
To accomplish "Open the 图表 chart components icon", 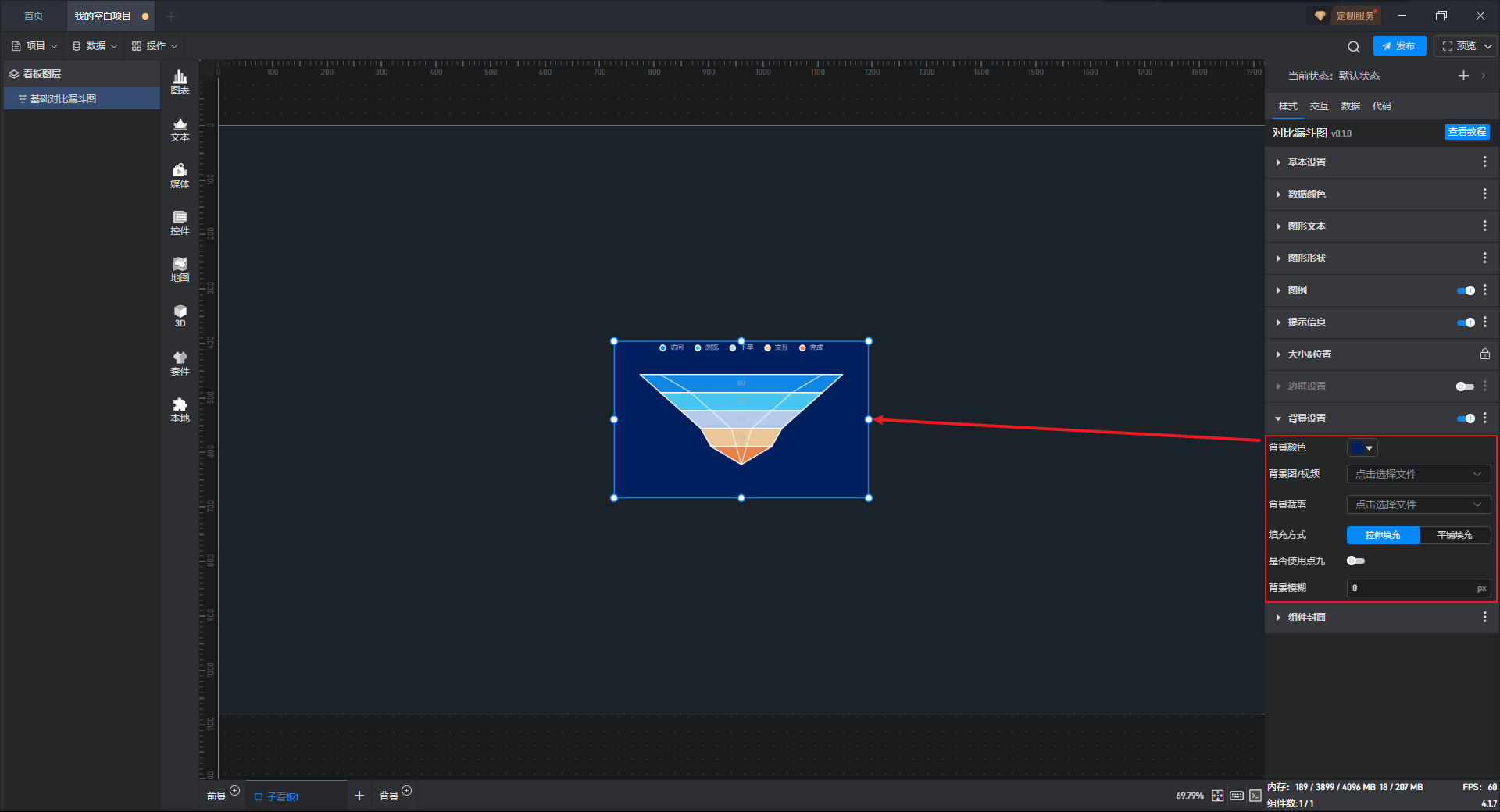I will (x=180, y=81).
